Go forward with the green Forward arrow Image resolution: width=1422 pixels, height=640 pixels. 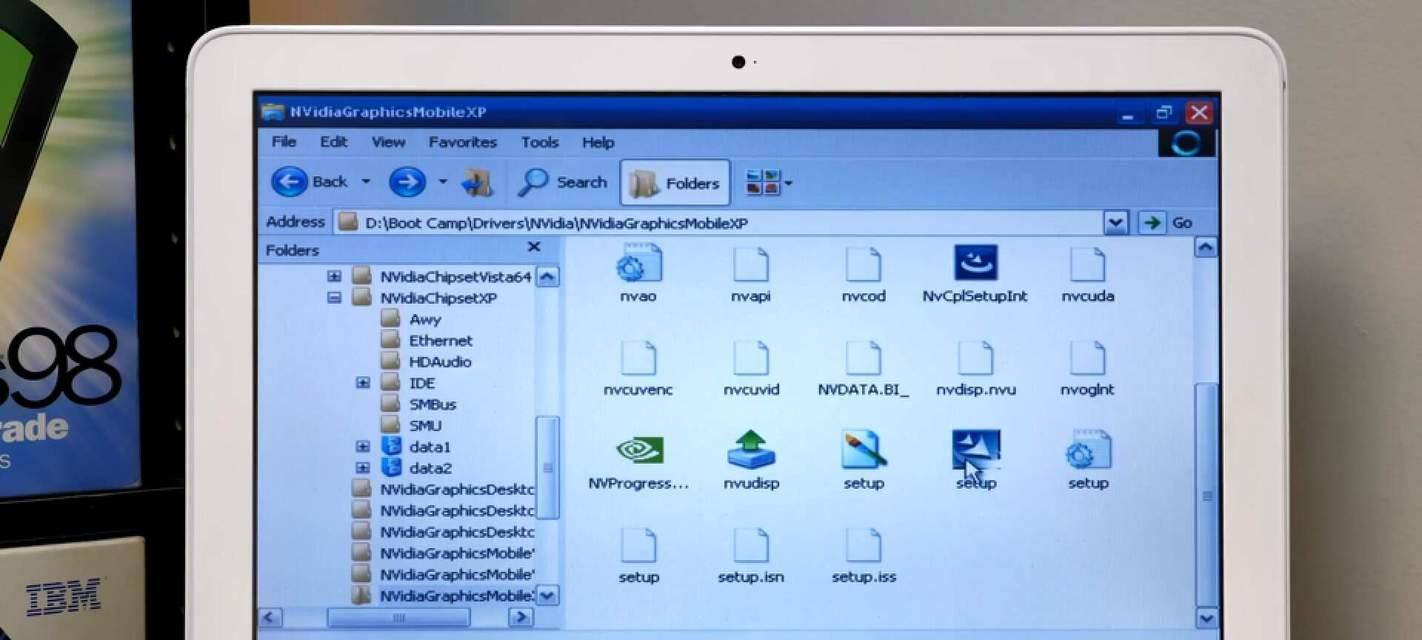pyautogui.click(x=407, y=182)
